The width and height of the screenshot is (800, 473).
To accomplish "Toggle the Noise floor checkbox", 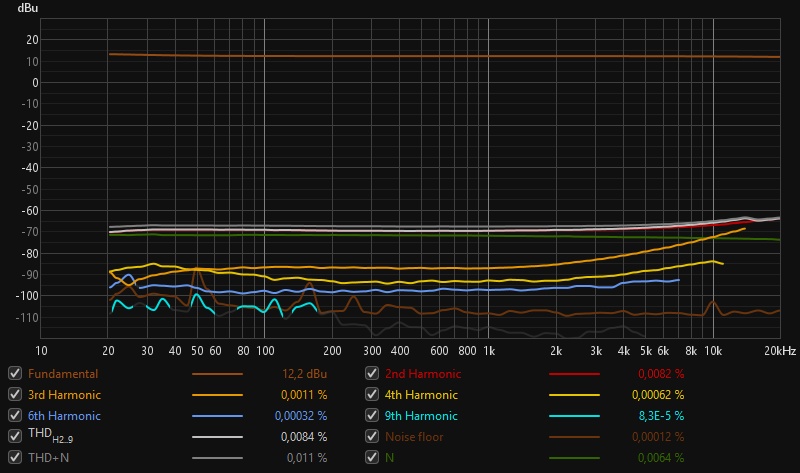I will (x=373, y=436).
